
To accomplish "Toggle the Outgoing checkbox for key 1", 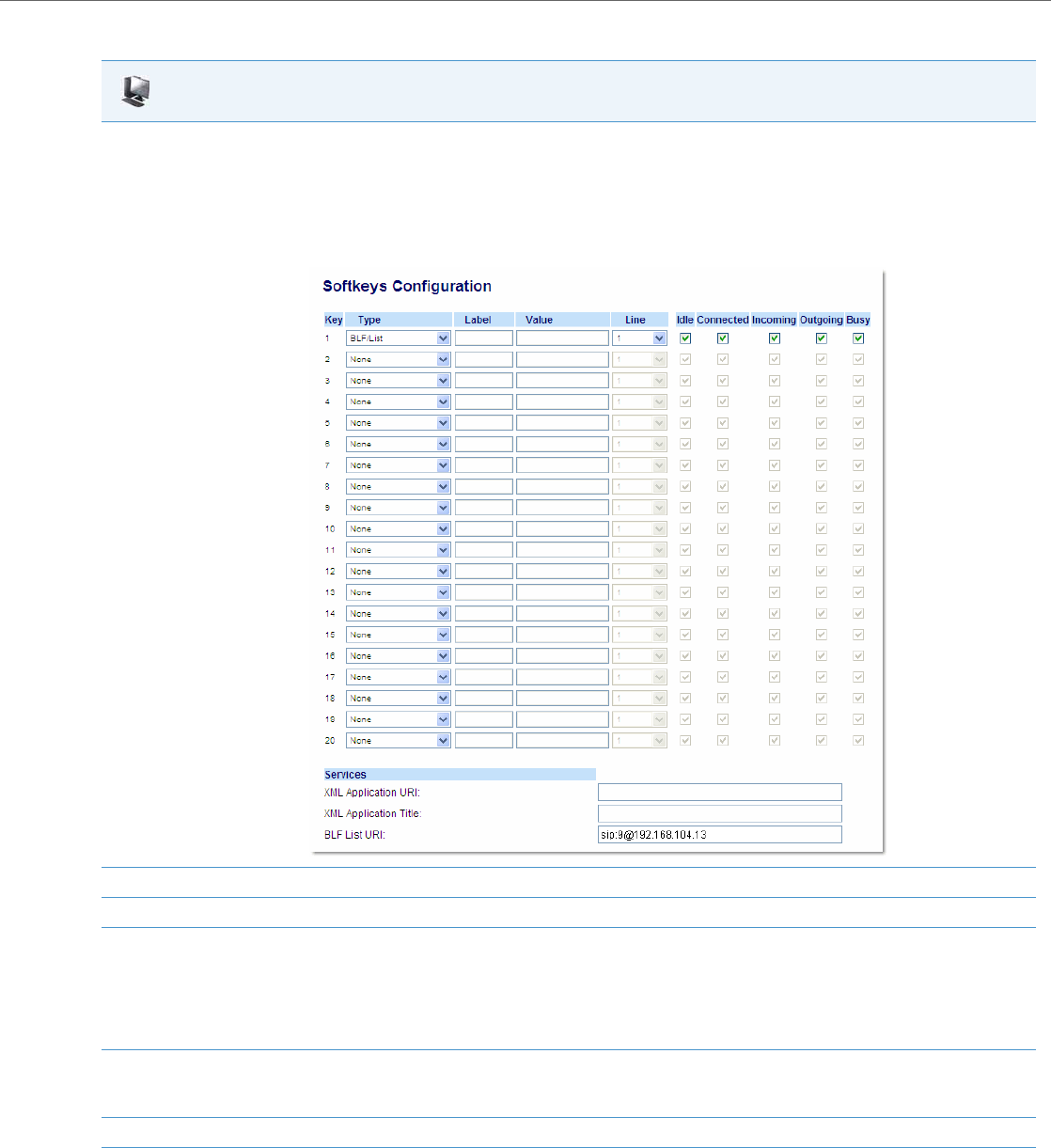I will (x=822, y=338).
